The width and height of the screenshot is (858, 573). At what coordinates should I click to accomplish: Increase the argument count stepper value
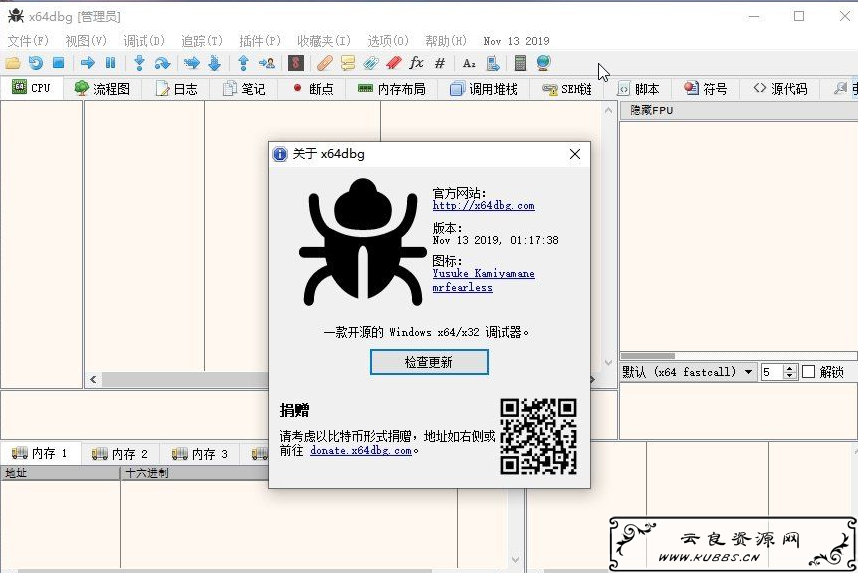[x=789, y=369]
